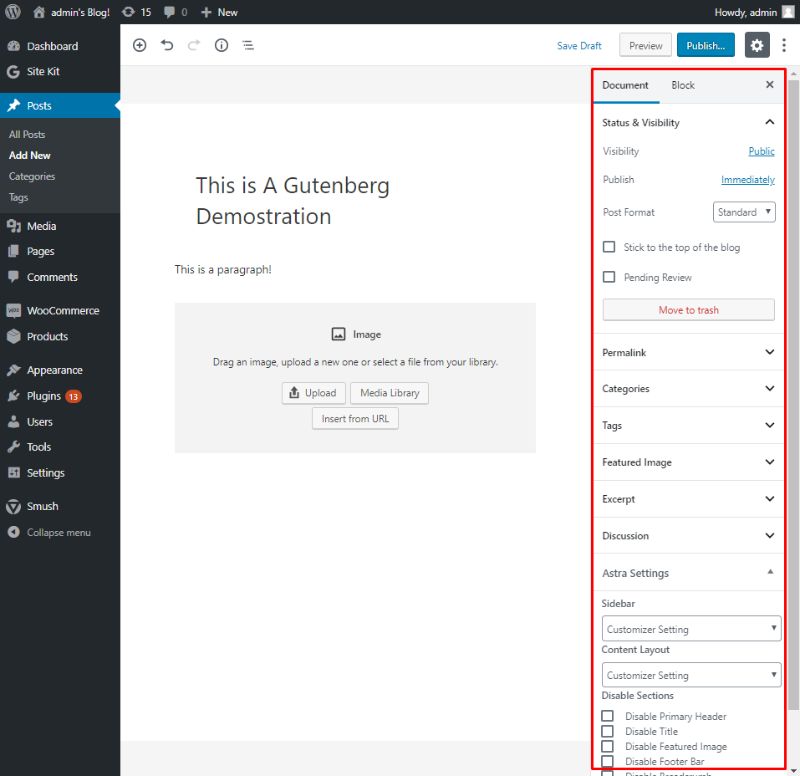Check Disable Featured Image
This screenshot has height=776, width=800.
(x=607, y=746)
